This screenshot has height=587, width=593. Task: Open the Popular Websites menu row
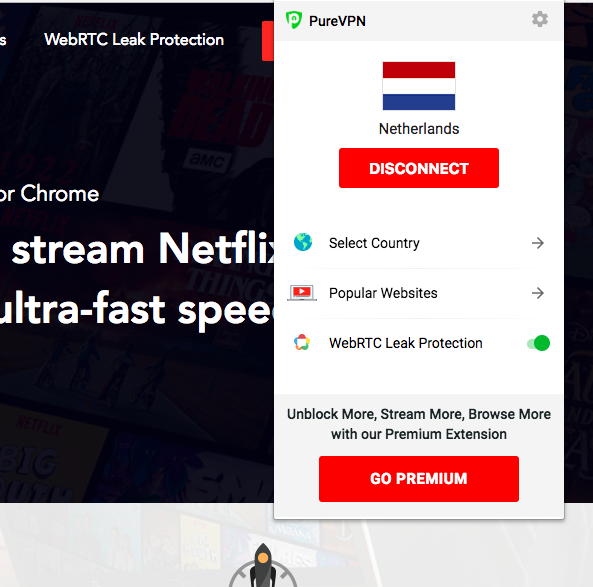[x=419, y=293]
